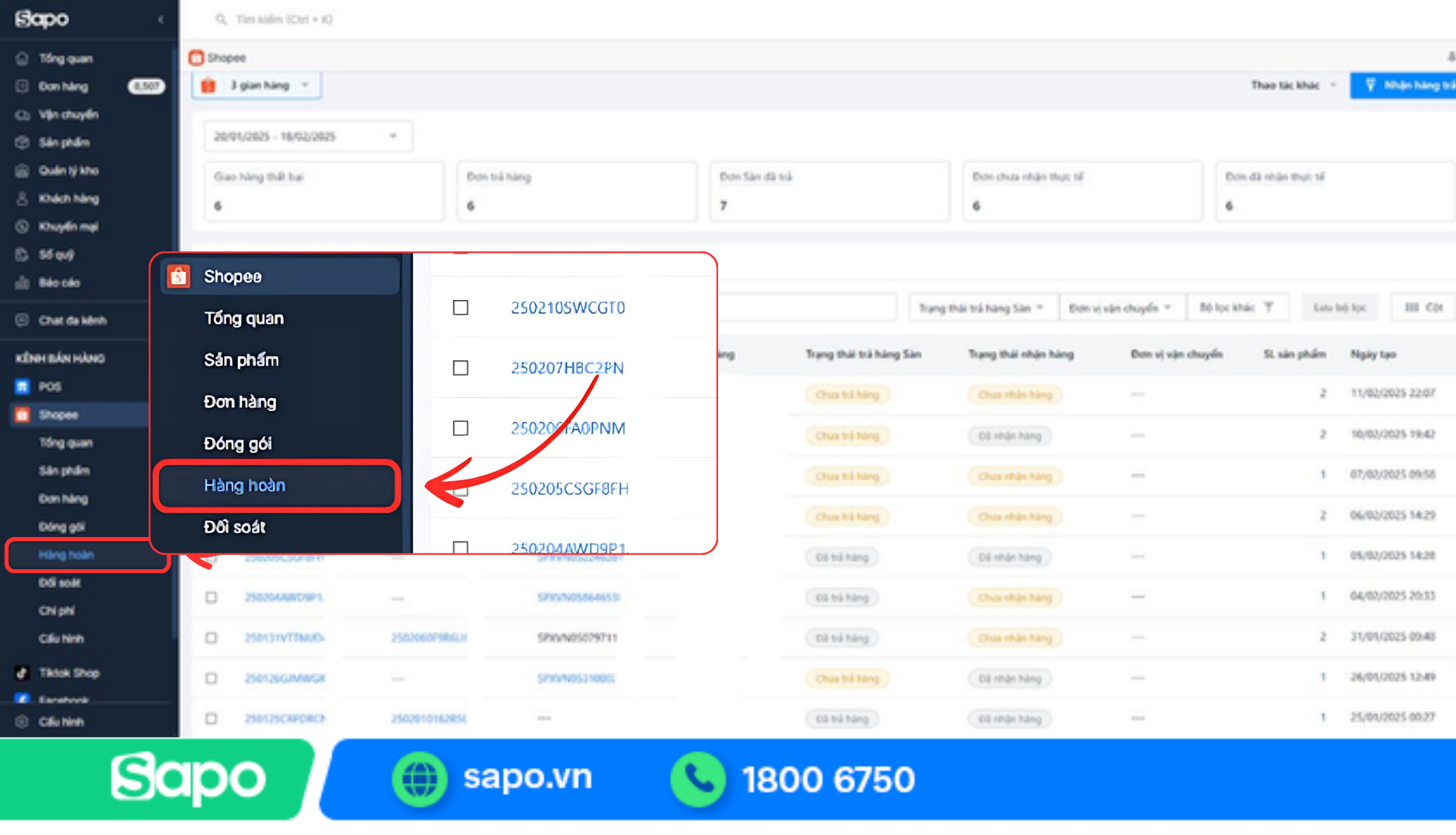Open the Khách hàng person icon
Viewport: 1456px width, 835px height.
22,199
